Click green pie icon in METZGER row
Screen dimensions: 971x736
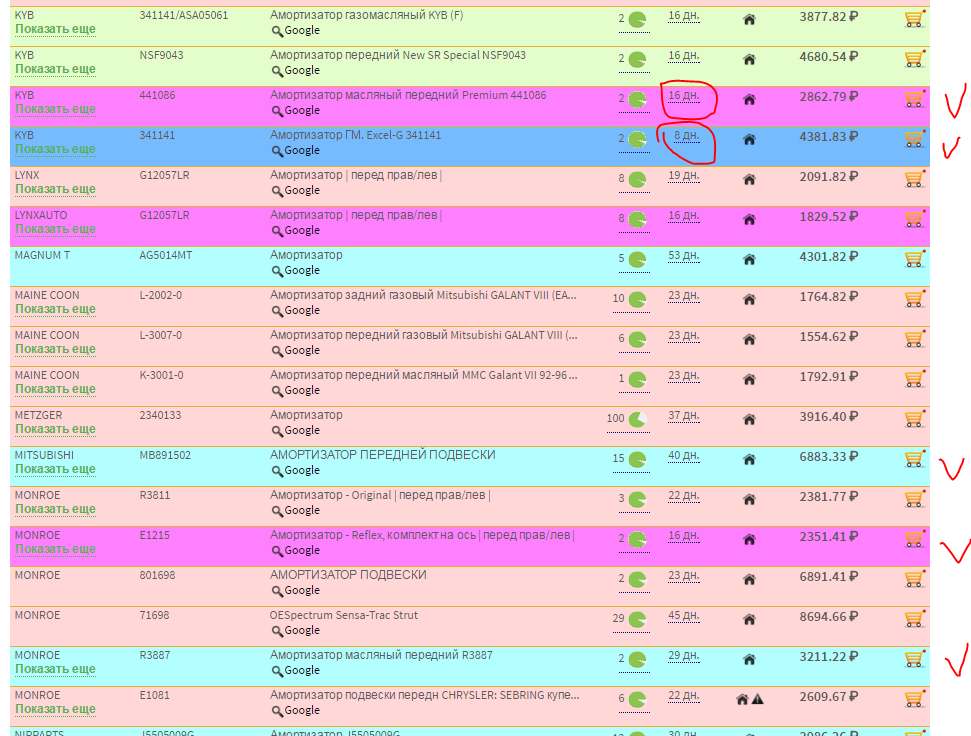click(x=637, y=419)
